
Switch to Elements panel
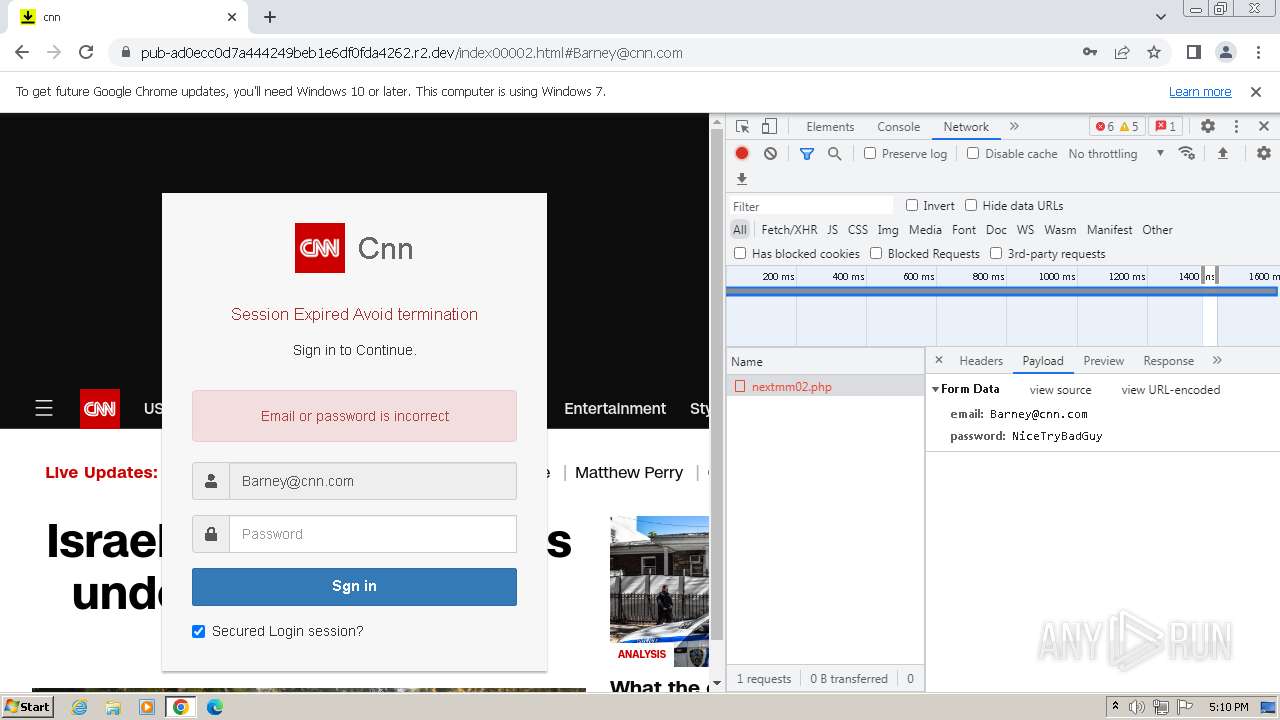(x=830, y=127)
